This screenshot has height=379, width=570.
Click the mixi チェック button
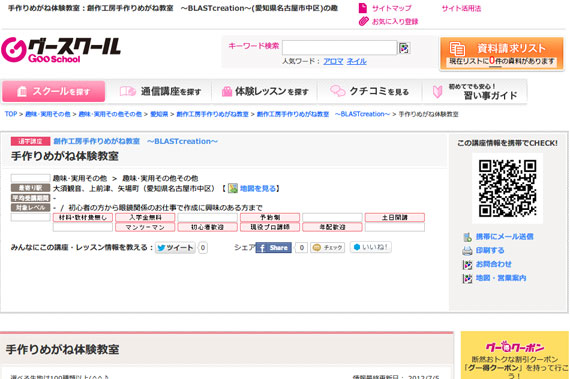tap(328, 247)
